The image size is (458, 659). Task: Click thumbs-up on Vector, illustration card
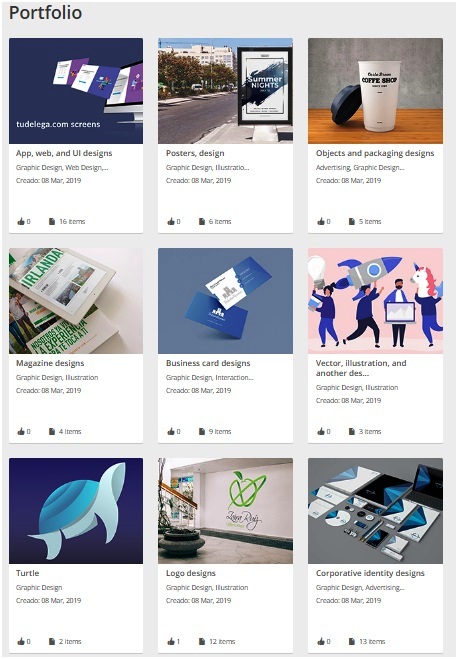(321, 432)
